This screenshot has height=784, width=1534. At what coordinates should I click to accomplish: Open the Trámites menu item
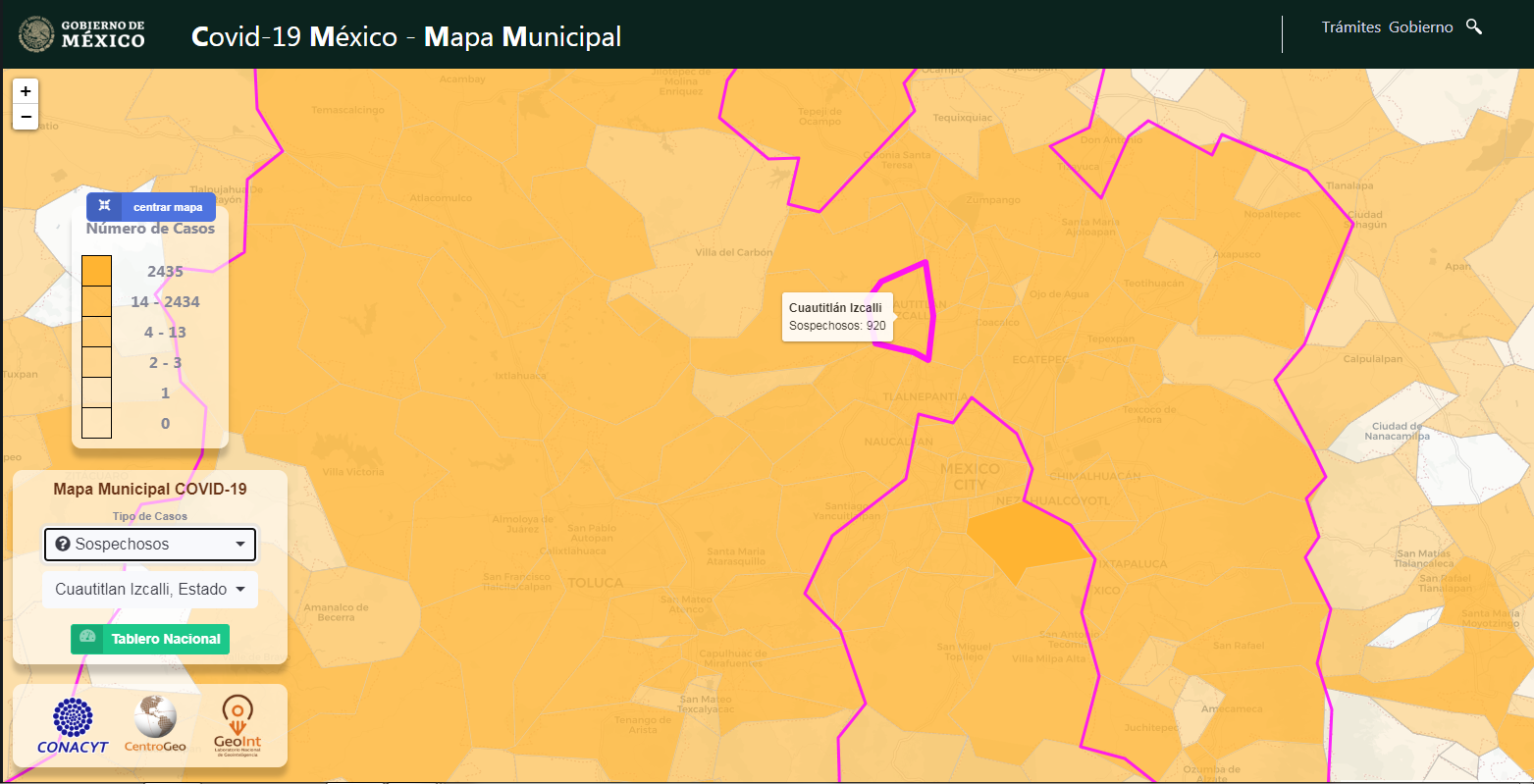(1350, 27)
